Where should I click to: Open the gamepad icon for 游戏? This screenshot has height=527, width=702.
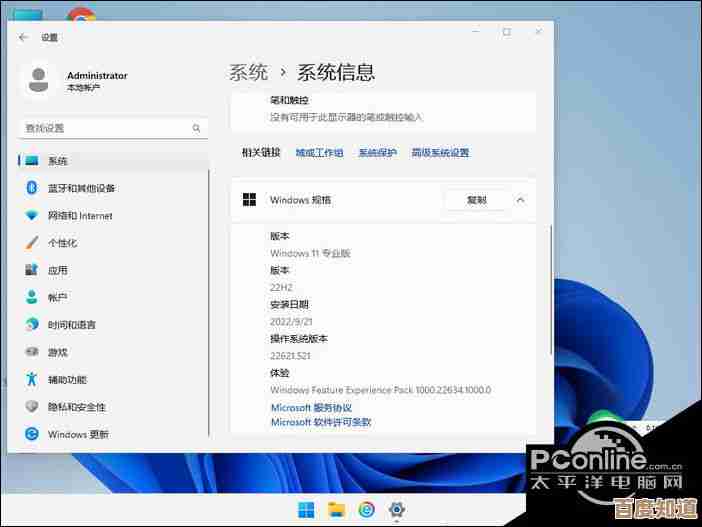32,352
